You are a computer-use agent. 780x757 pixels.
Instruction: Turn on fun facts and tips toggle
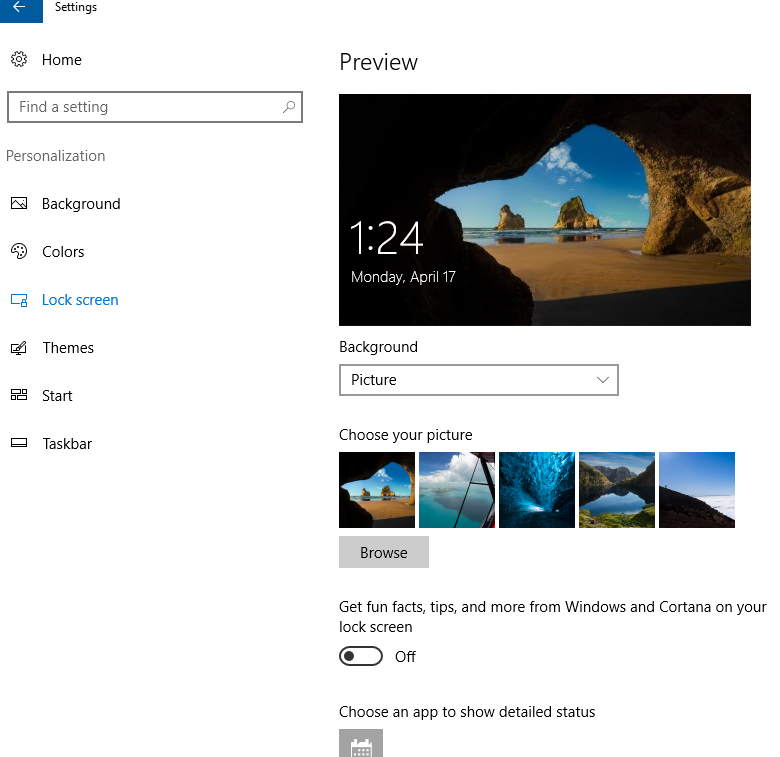[x=361, y=657]
